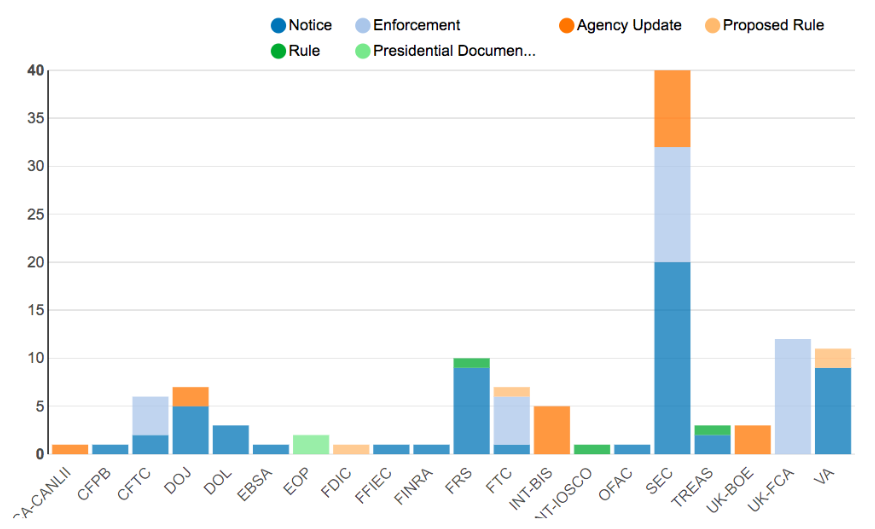The image size is (875, 529).
Task: Click the CFTC Enforcement bar segment
Action: pos(150,416)
